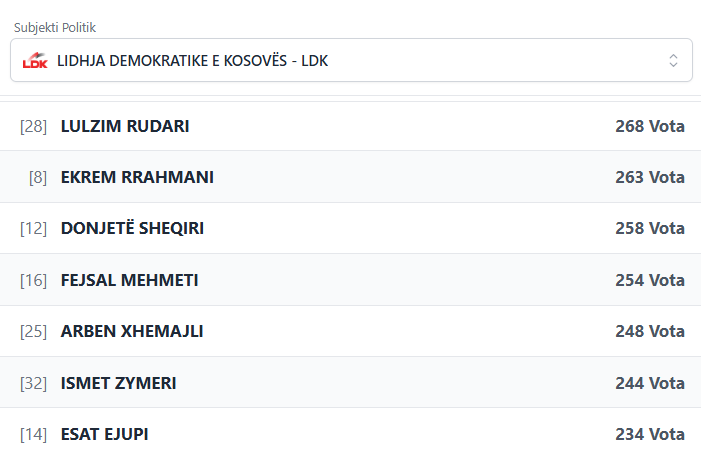Click the 234 Vota figure
This screenshot has width=701, height=458.
coord(650,434)
